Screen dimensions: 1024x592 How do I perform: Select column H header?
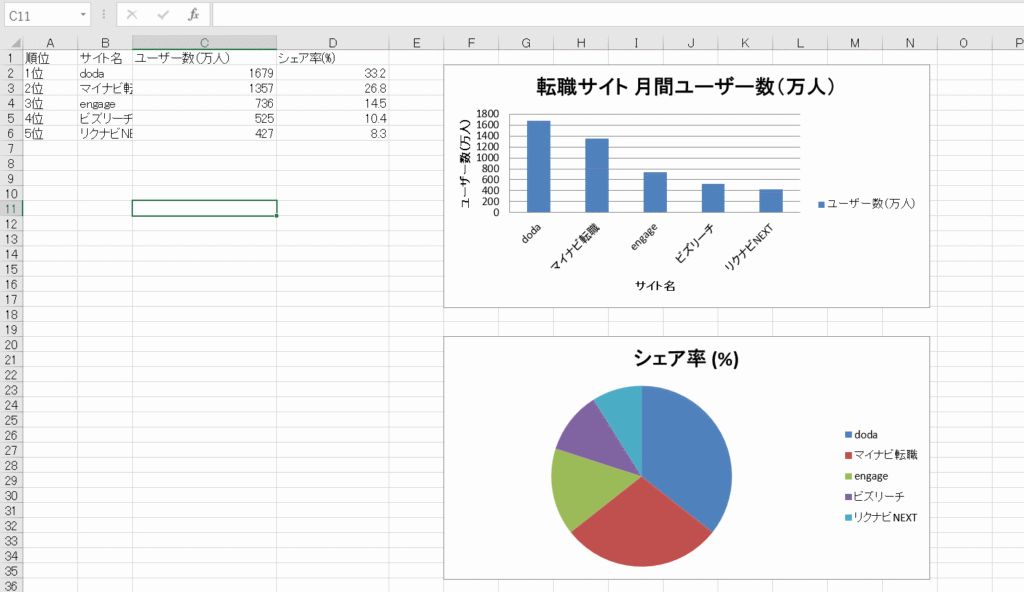(581, 43)
